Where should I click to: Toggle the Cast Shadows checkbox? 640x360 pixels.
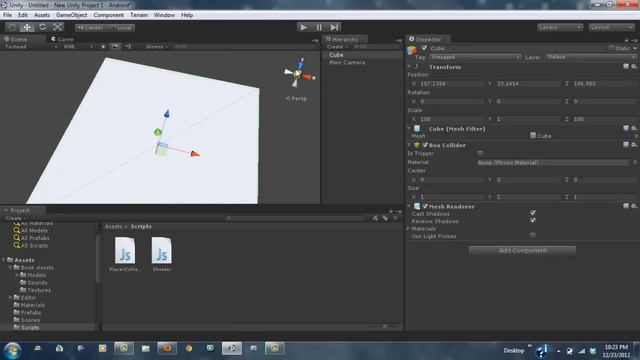click(x=533, y=213)
